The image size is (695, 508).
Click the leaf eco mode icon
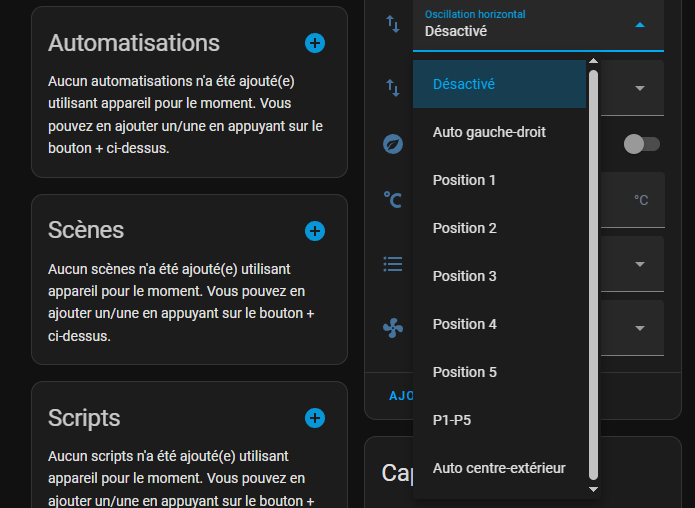[393, 144]
